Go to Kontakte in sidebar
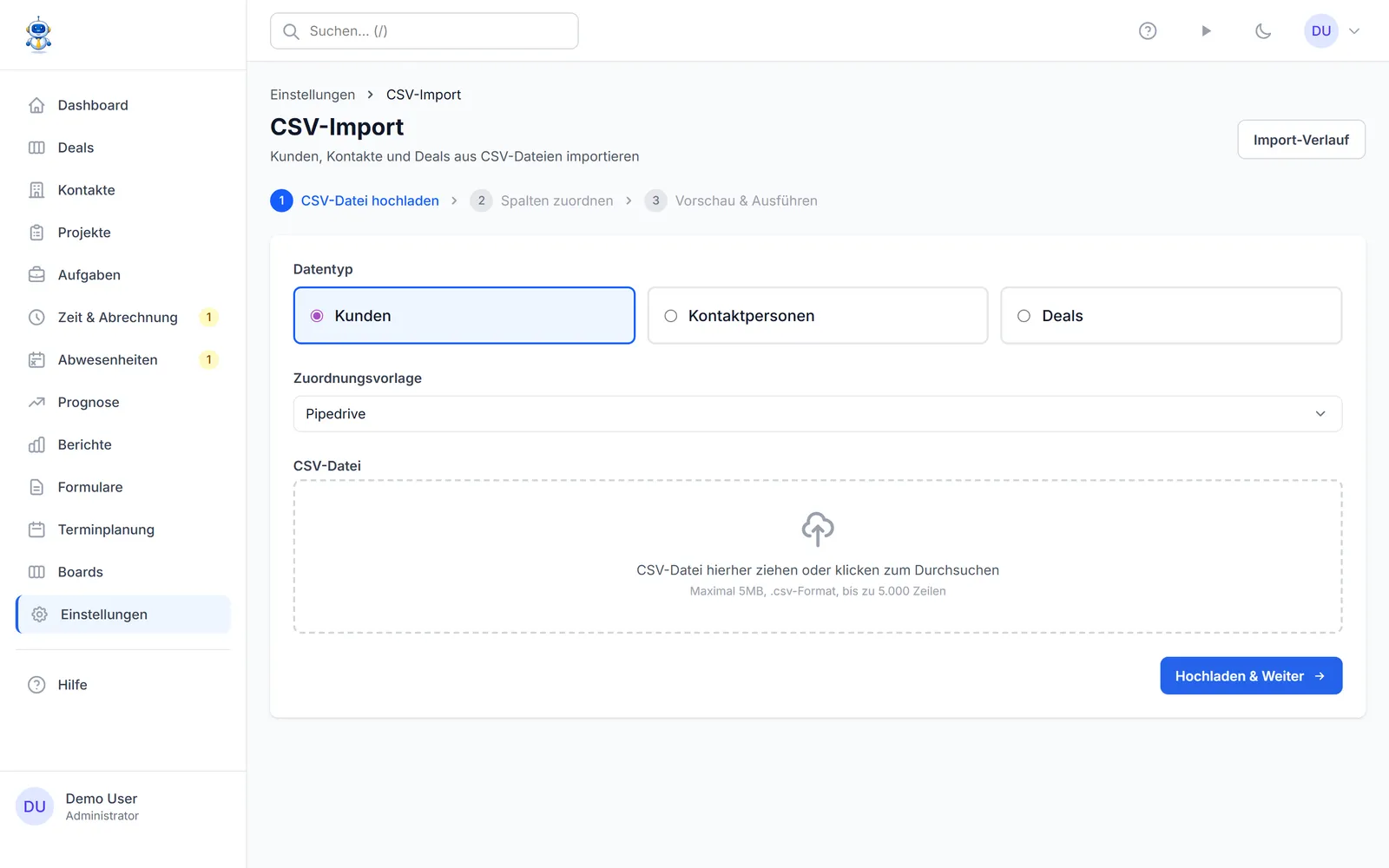This screenshot has height=868, width=1389. pyautogui.click(x=123, y=190)
